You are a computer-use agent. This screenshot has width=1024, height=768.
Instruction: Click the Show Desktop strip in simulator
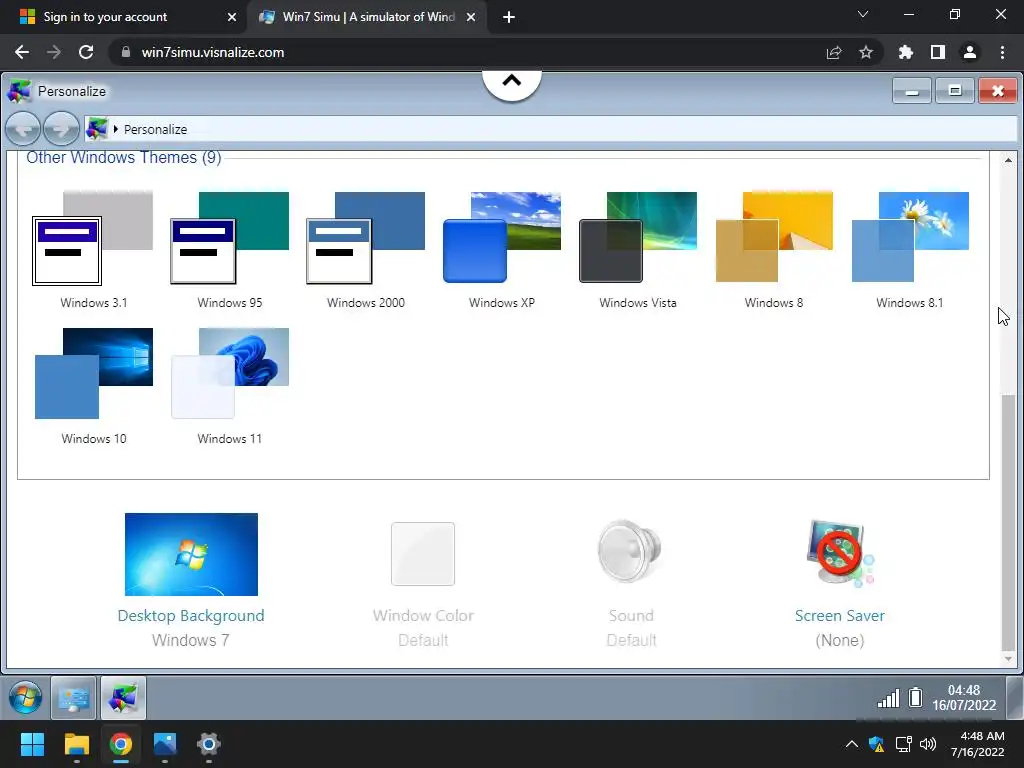[1014, 697]
